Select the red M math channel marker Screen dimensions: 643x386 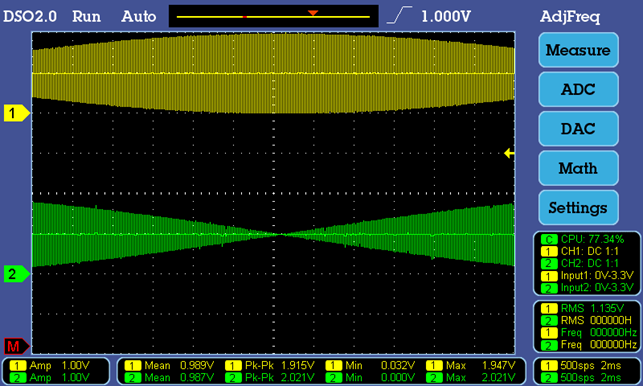coord(16,347)
